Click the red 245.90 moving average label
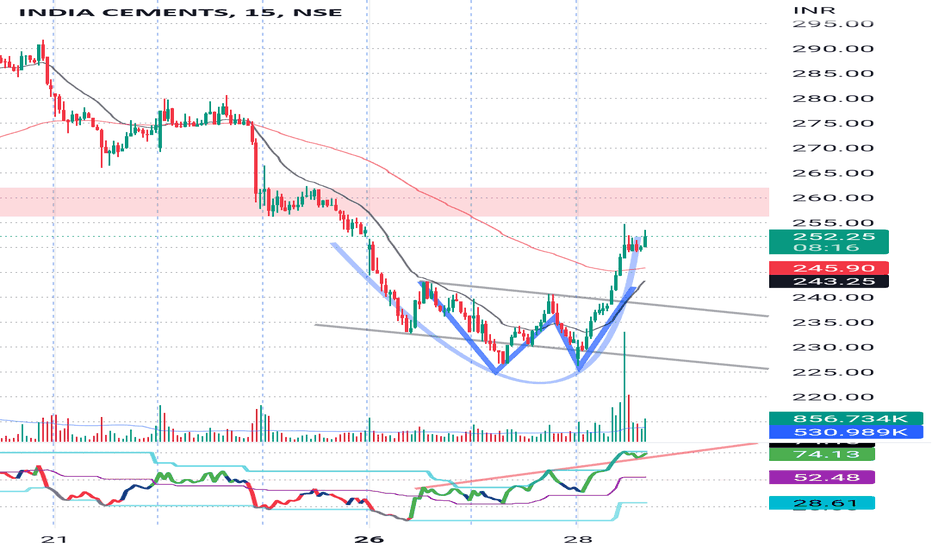Image resolution: width=932 pixels, height=550 pixels. 829,268
